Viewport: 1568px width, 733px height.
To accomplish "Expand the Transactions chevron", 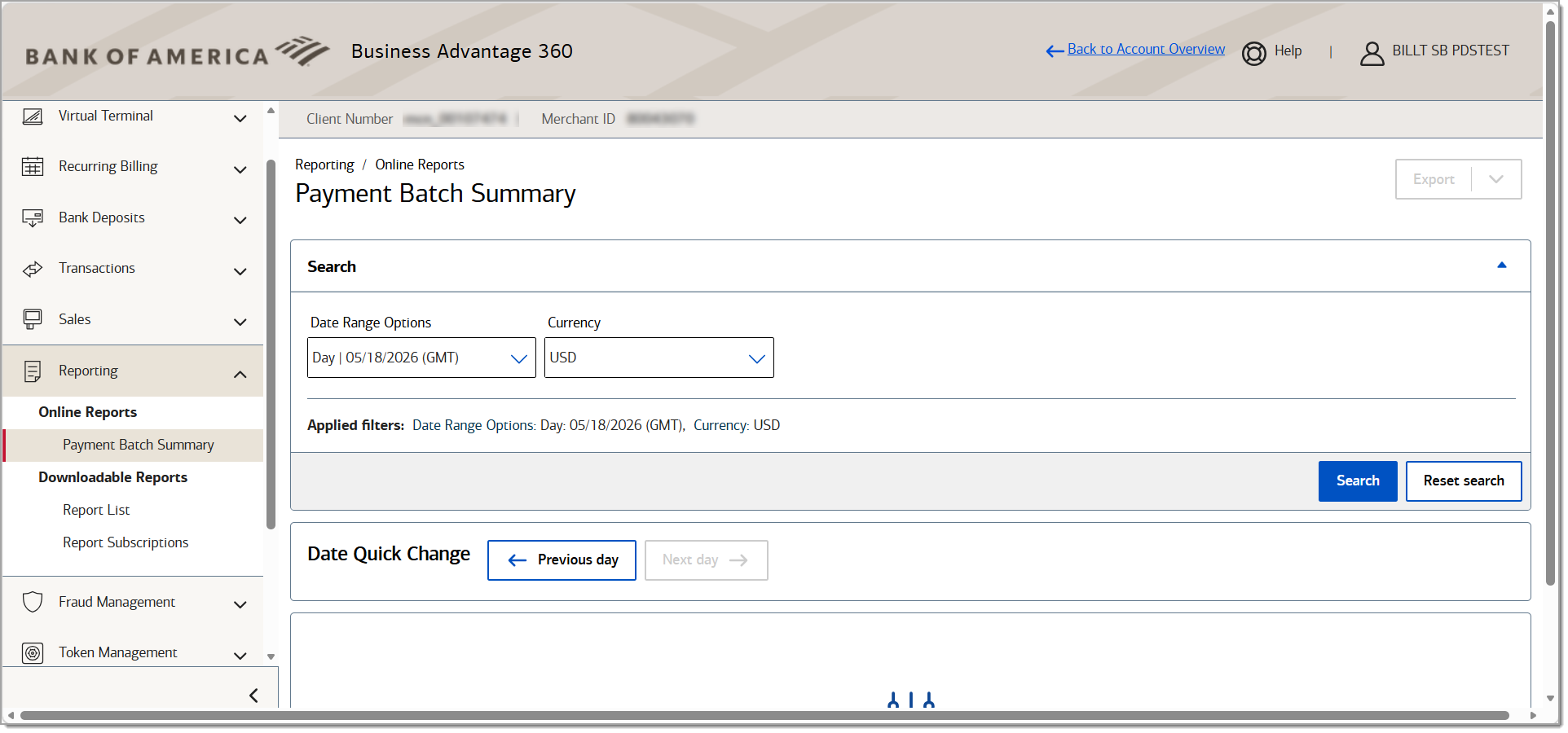I will click(240, 272).
